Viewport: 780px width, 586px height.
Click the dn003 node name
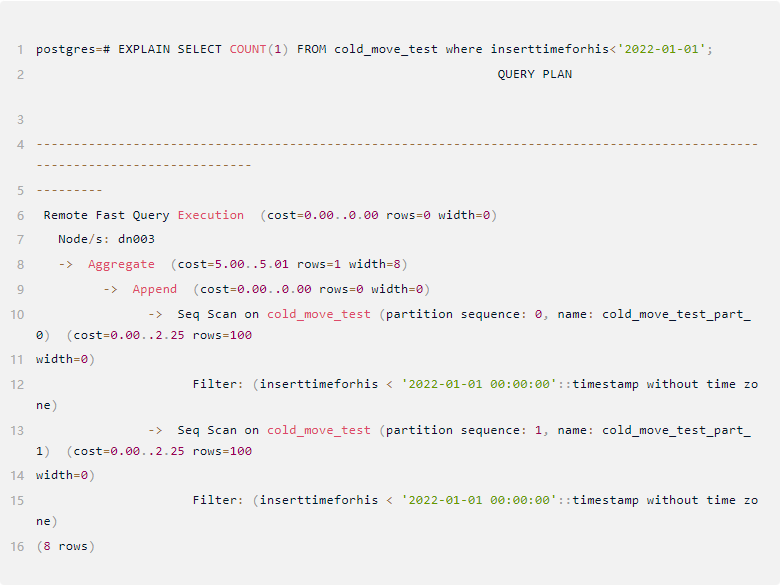click(x=135, y=239)
